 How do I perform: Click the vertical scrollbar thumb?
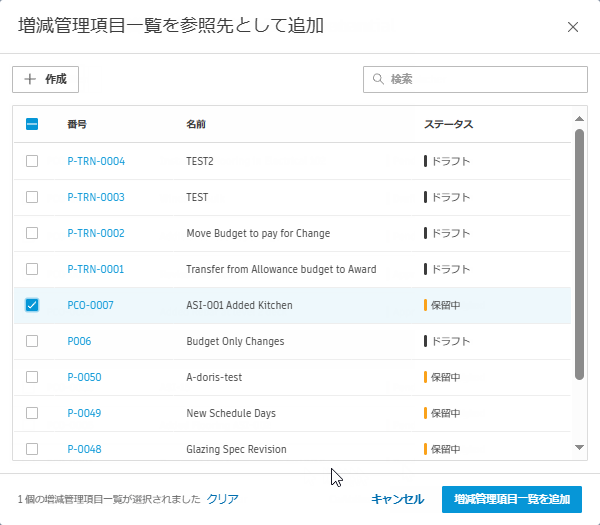(579, 254)
